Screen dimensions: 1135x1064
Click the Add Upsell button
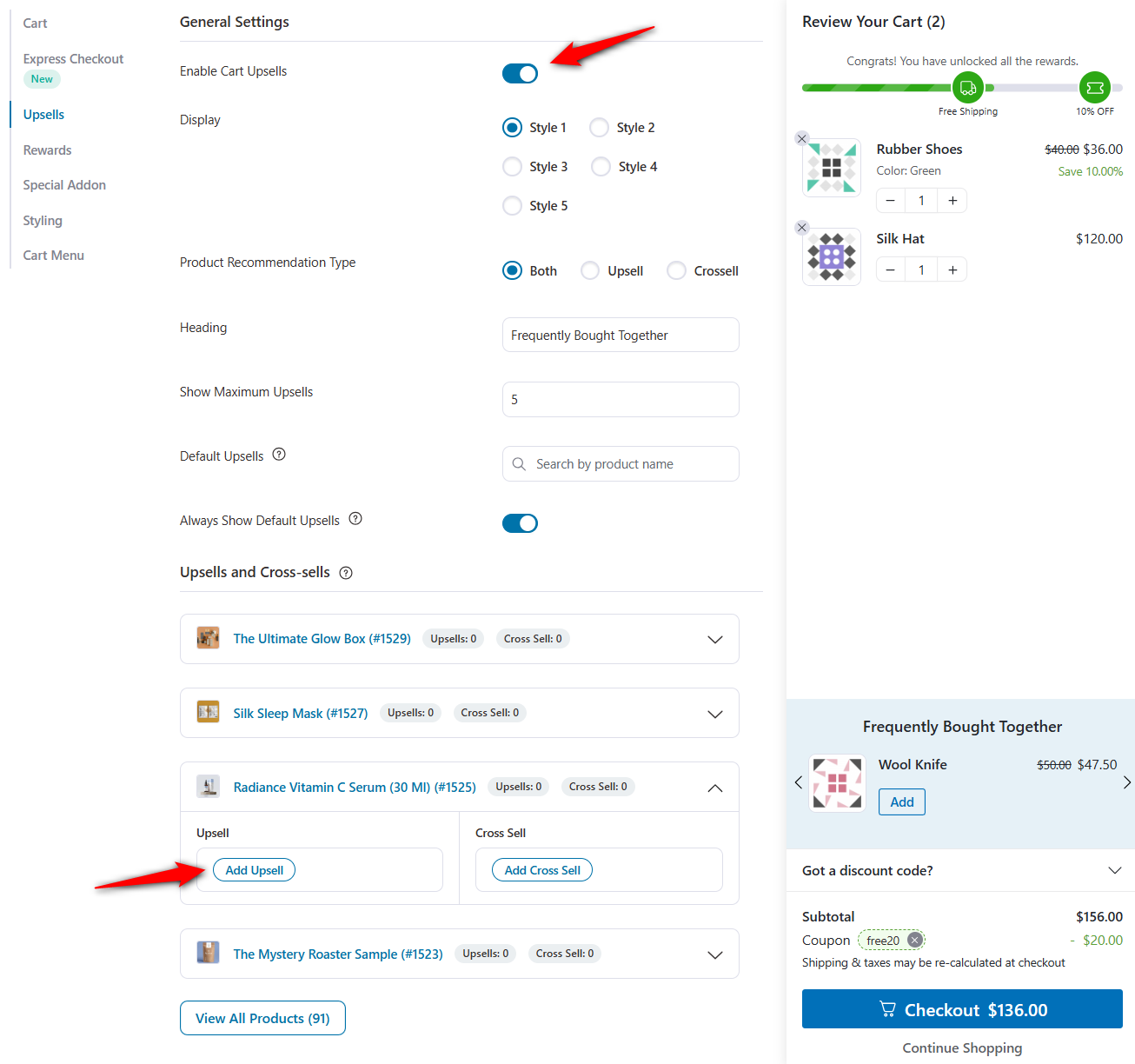pos(253,869)
